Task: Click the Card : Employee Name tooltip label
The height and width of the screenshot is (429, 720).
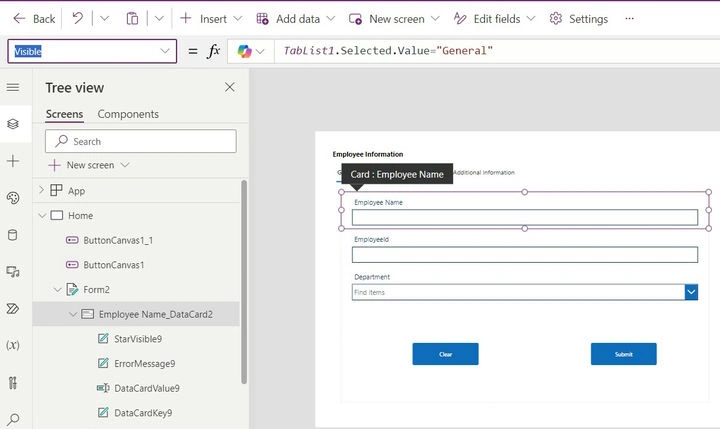Action: tap(397, 174)
